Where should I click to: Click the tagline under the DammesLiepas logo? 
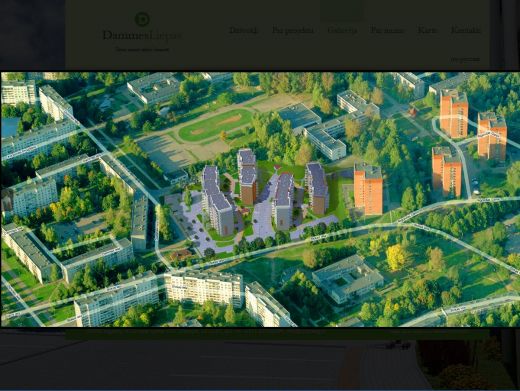(x=142, y=49)
